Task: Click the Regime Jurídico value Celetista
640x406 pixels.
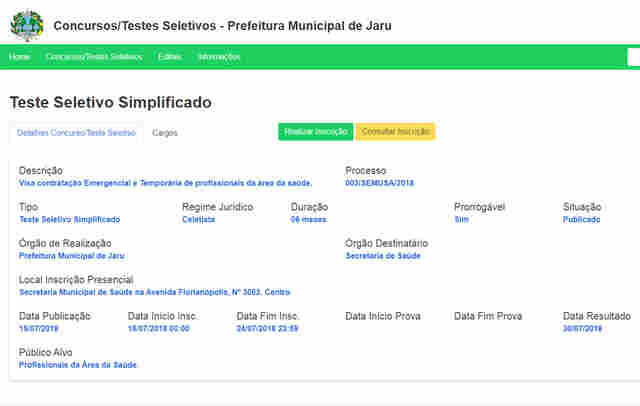Action: point(198,220)
